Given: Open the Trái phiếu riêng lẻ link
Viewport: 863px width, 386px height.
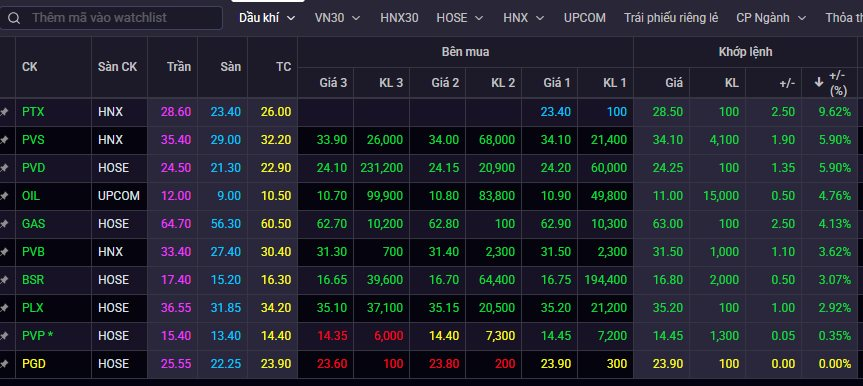Looking at the screenshot, I should [x=671, y=18].
